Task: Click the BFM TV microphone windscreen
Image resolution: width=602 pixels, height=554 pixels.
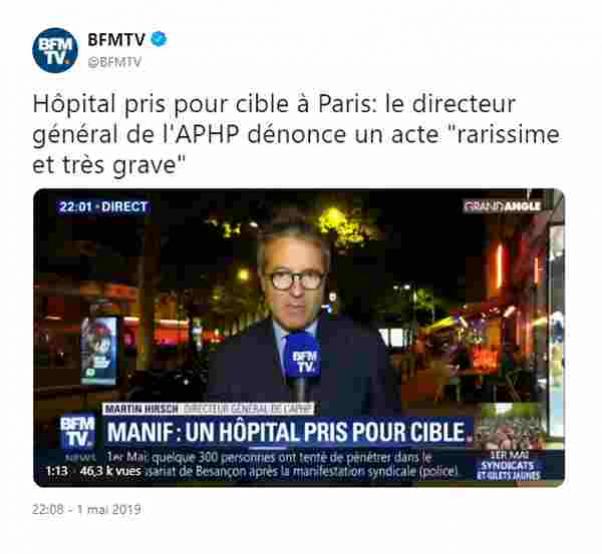Action: coord(303,357)
